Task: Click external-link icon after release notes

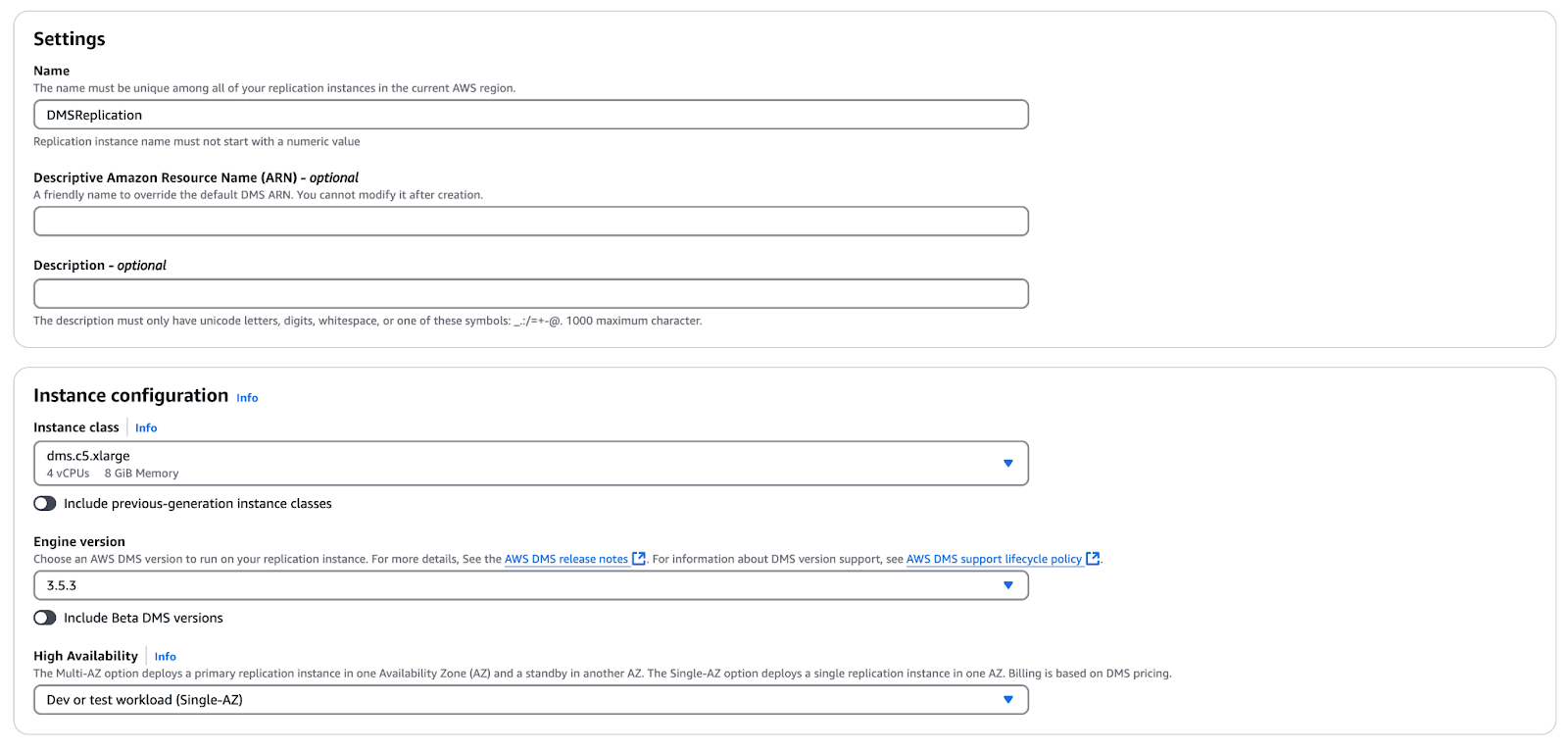Action: 639,559
